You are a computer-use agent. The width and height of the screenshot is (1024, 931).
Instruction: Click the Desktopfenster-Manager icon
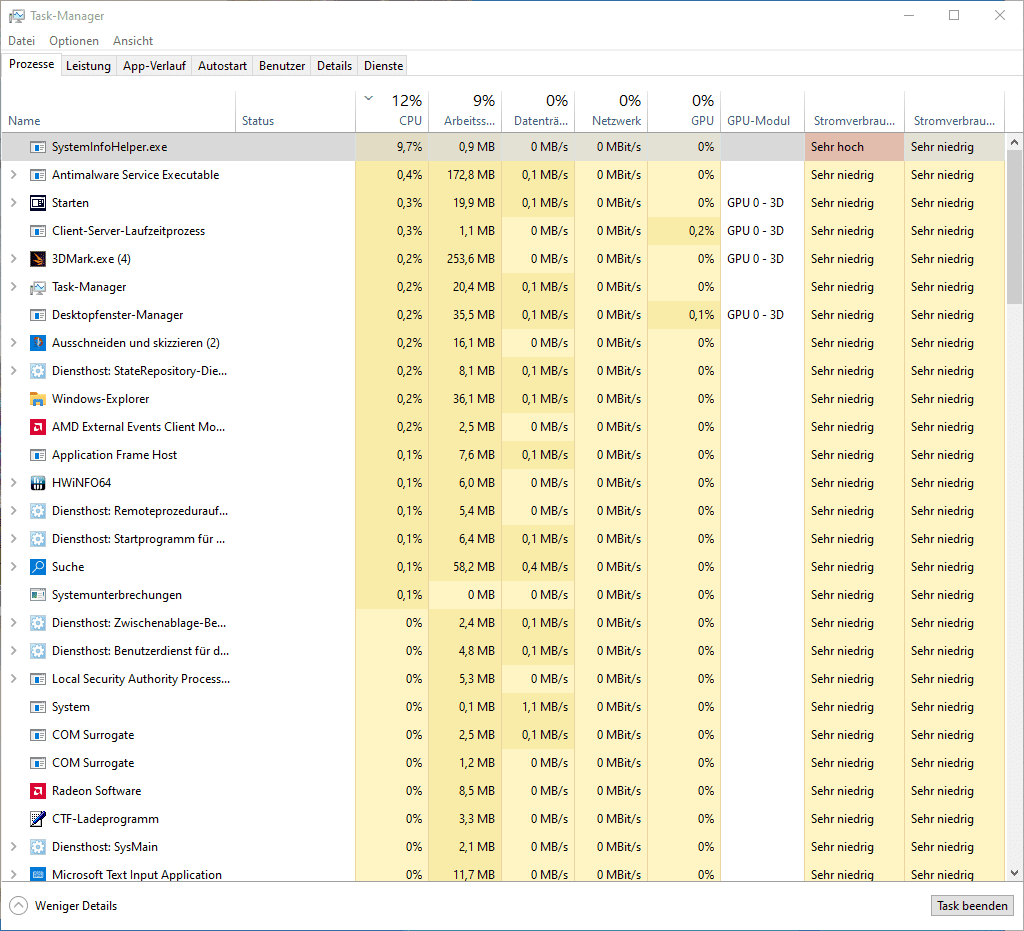coord(38,315)
